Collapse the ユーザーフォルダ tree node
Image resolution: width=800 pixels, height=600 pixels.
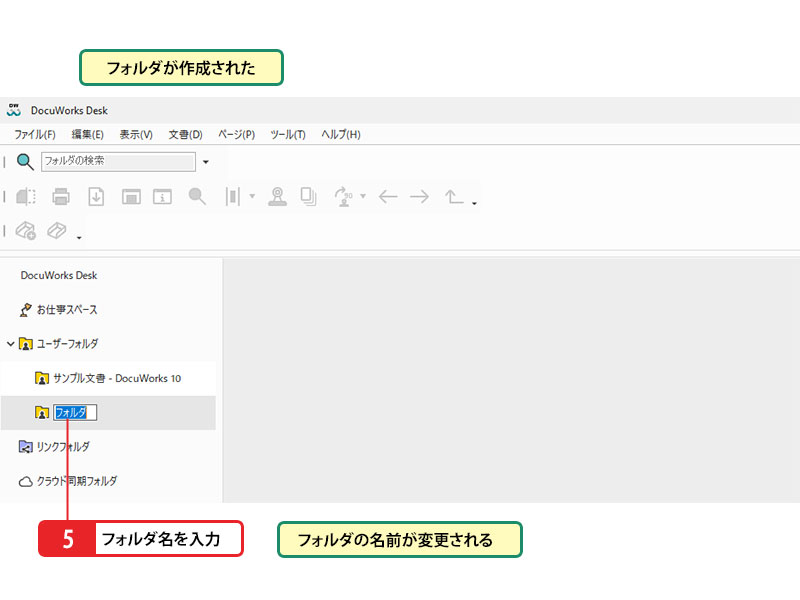click(10, 344)
